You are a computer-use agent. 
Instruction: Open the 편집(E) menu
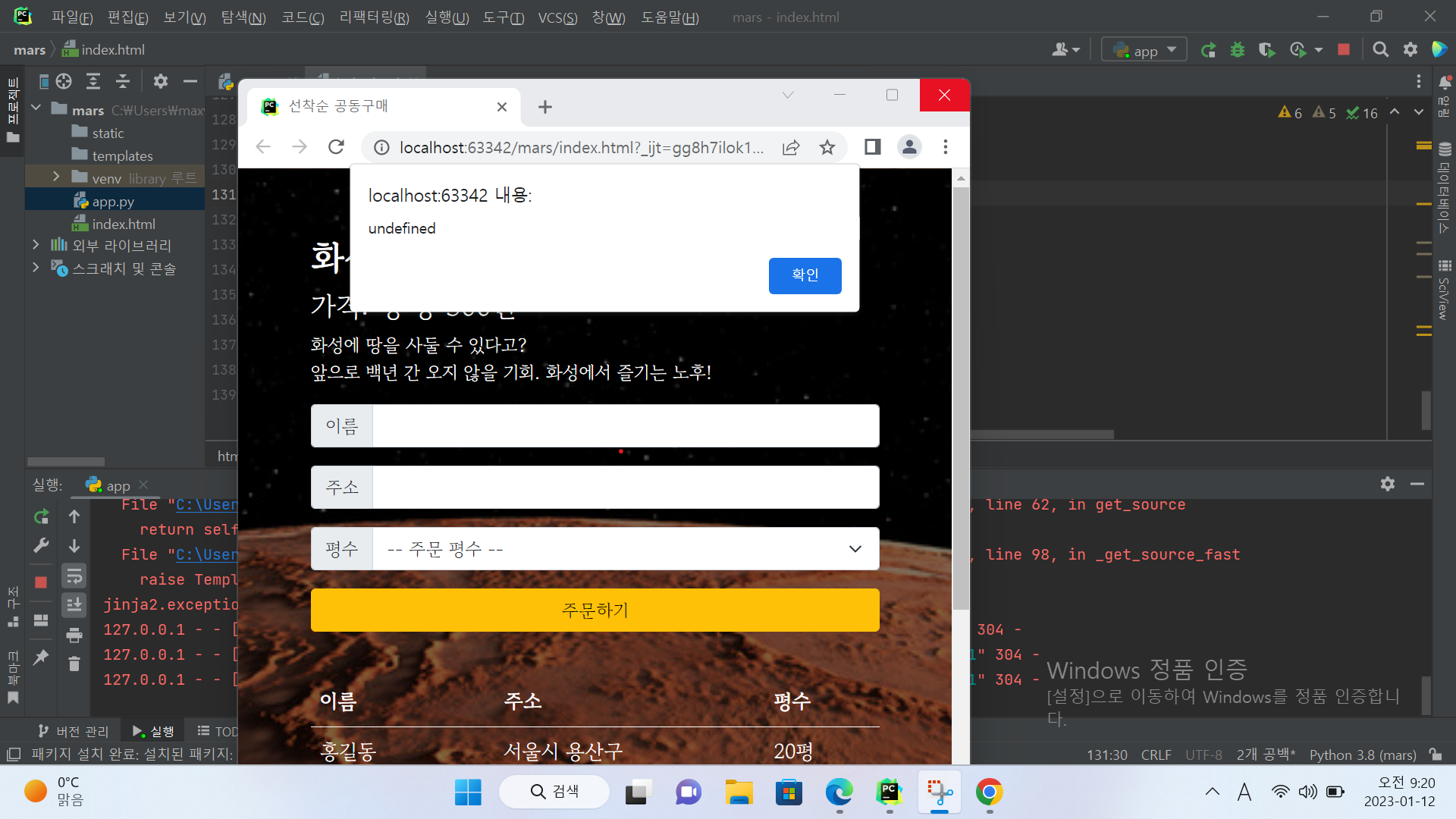point(128,17)
